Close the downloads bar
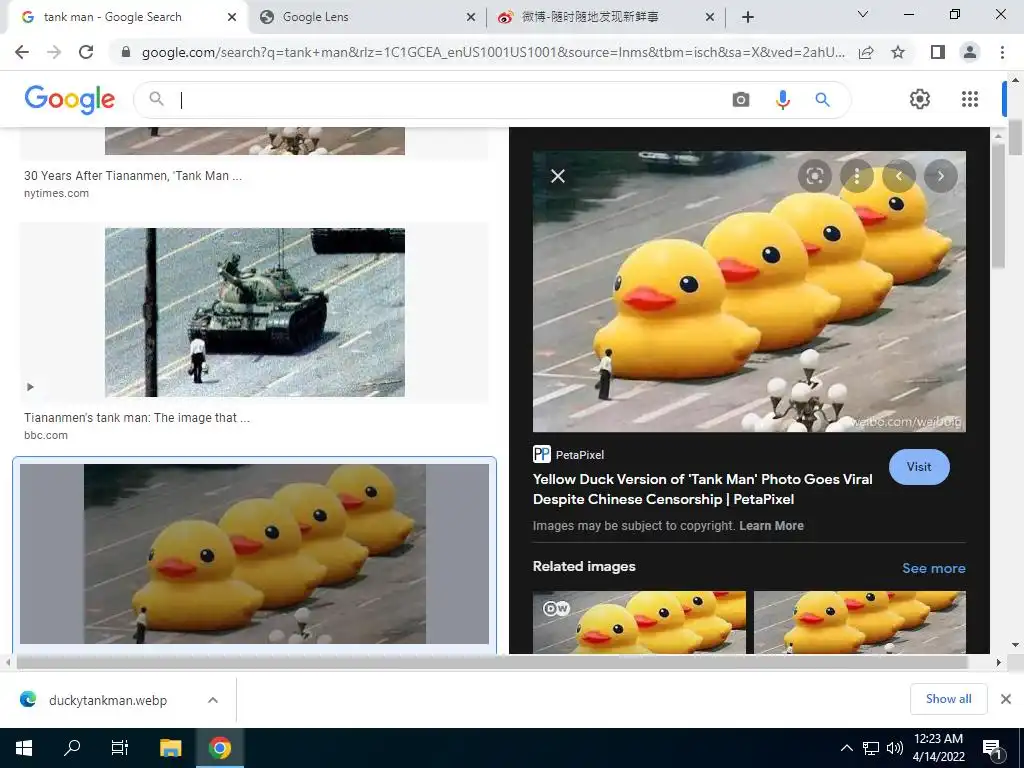Screen dimensions: 1024x768 (x=1006, y=699)
